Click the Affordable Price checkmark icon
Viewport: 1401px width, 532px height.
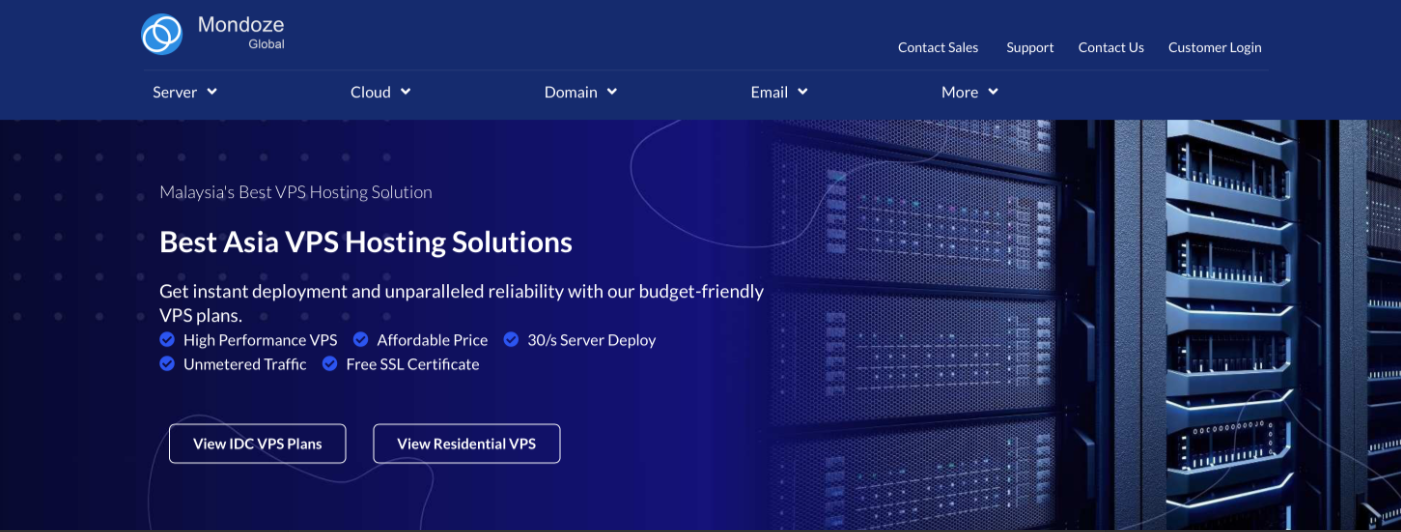[361, 340]
